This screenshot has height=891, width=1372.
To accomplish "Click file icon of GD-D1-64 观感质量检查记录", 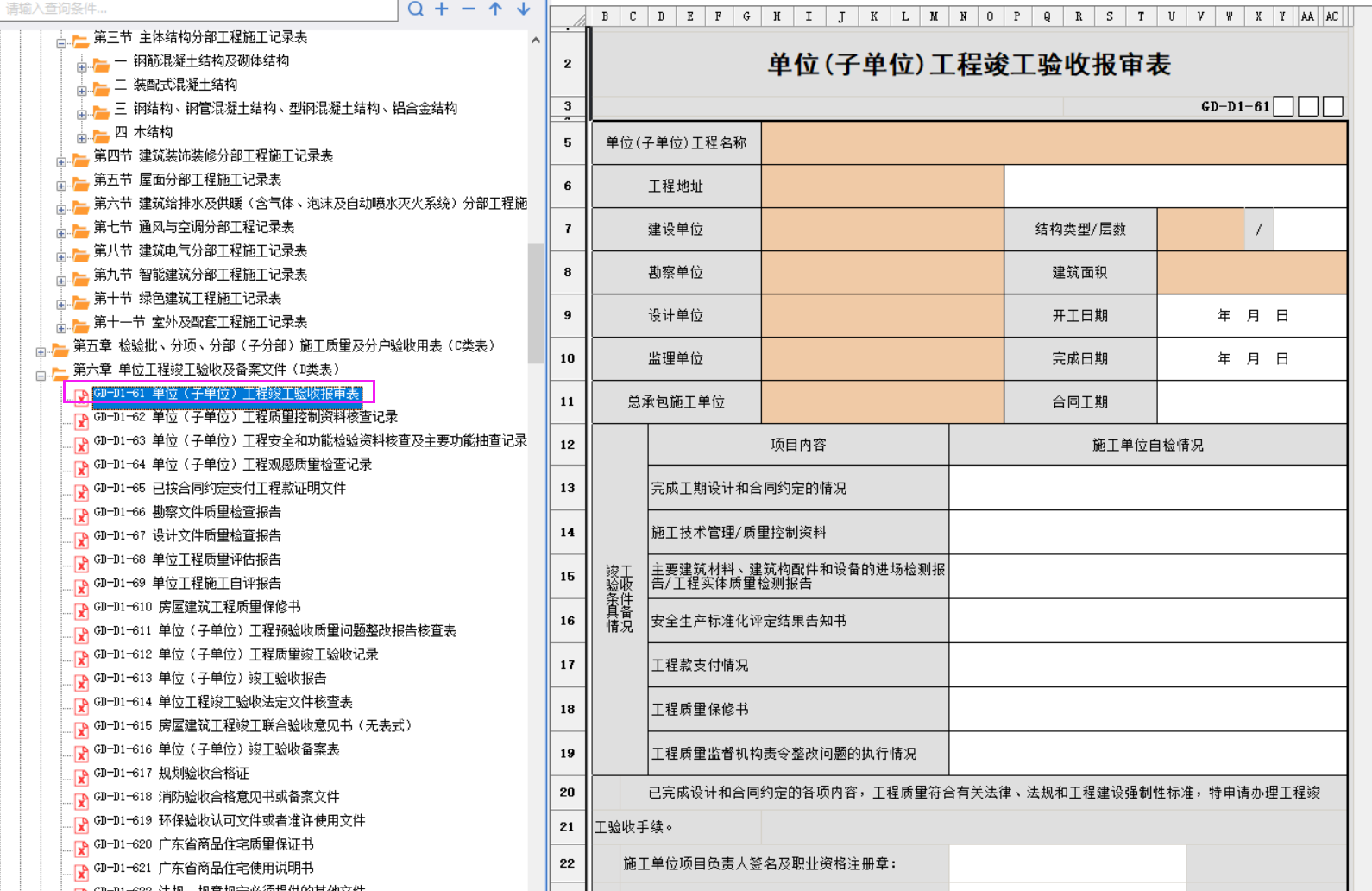I will click(81, 468).
